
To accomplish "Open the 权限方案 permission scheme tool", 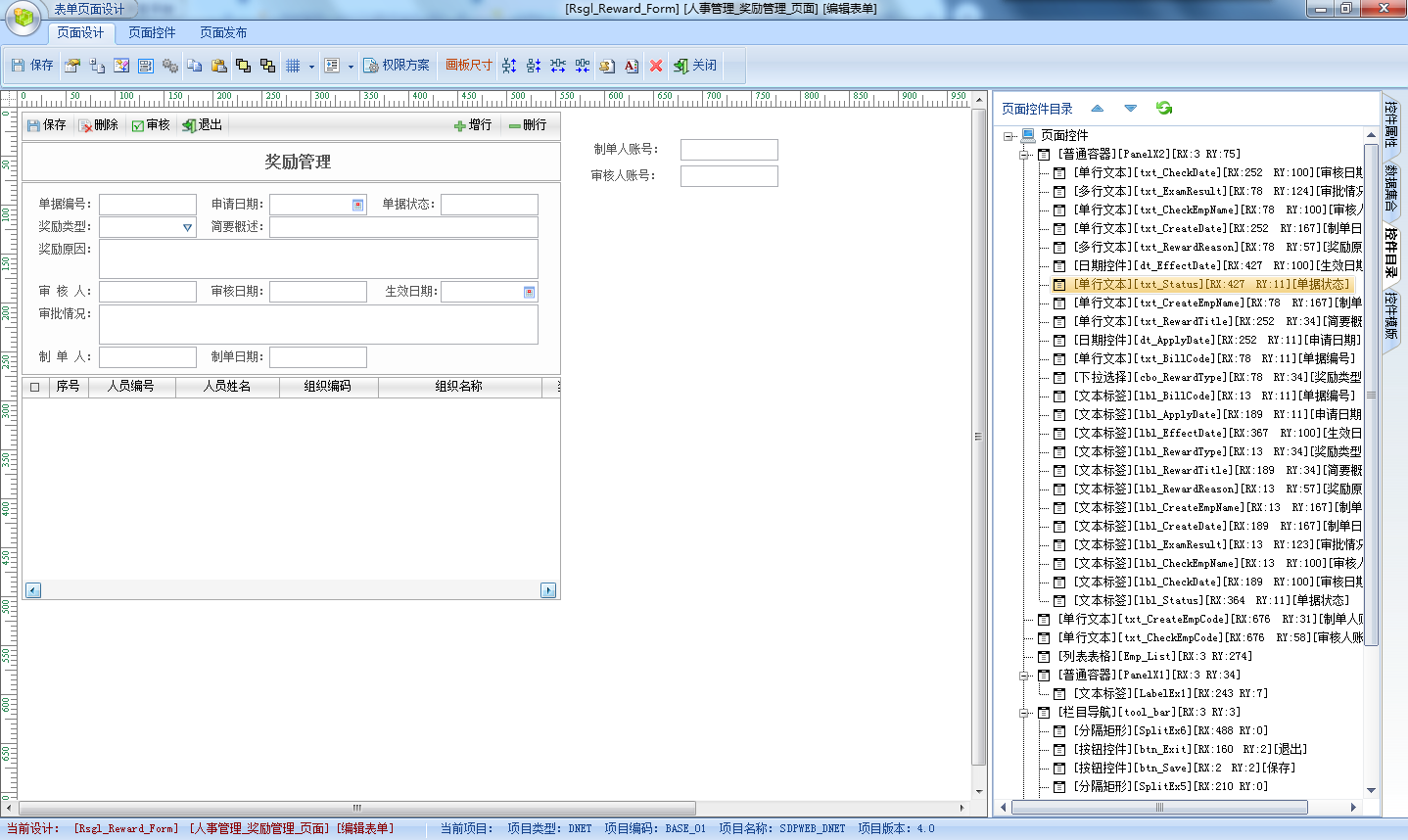I will (x=397, y=66).
